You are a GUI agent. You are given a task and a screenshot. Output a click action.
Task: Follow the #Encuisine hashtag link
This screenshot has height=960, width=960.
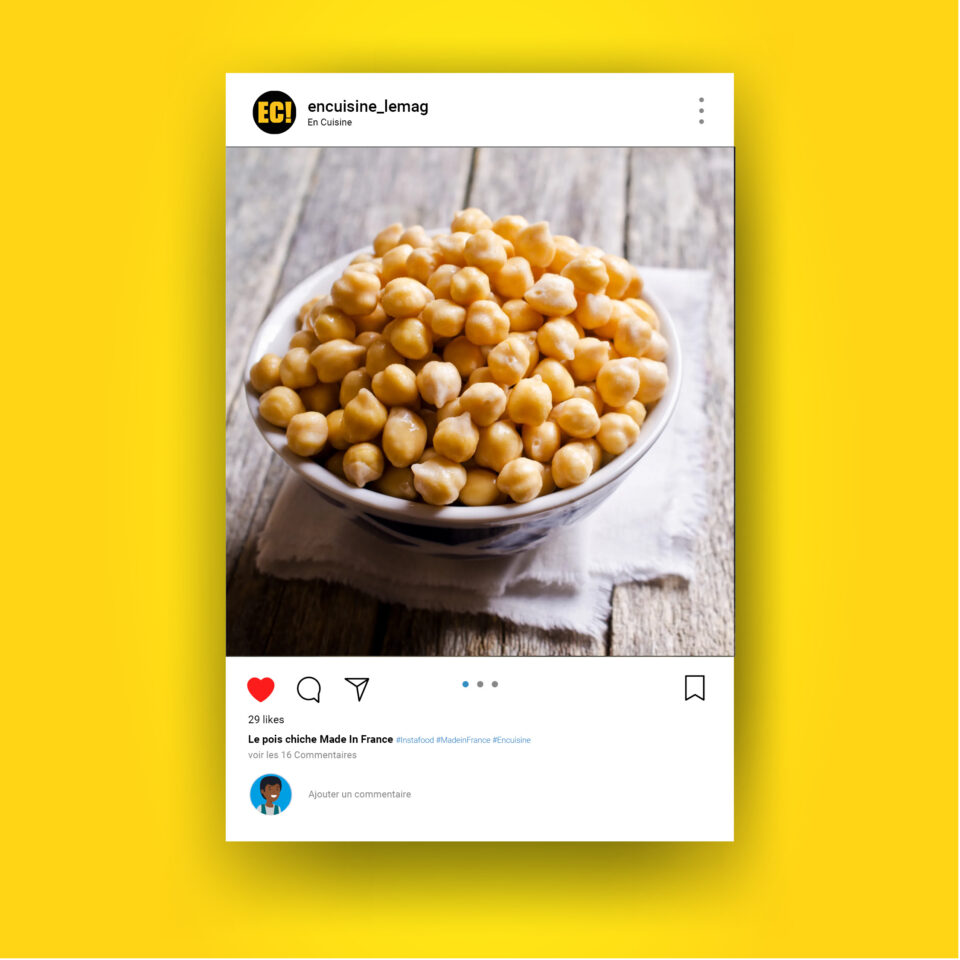click(x=512, y=740)
